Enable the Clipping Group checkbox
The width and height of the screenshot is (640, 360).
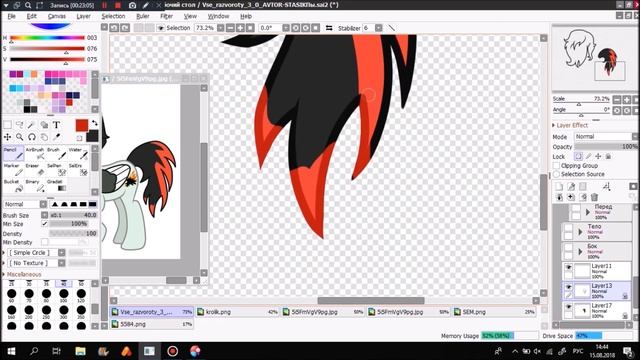tap(556, 166)
